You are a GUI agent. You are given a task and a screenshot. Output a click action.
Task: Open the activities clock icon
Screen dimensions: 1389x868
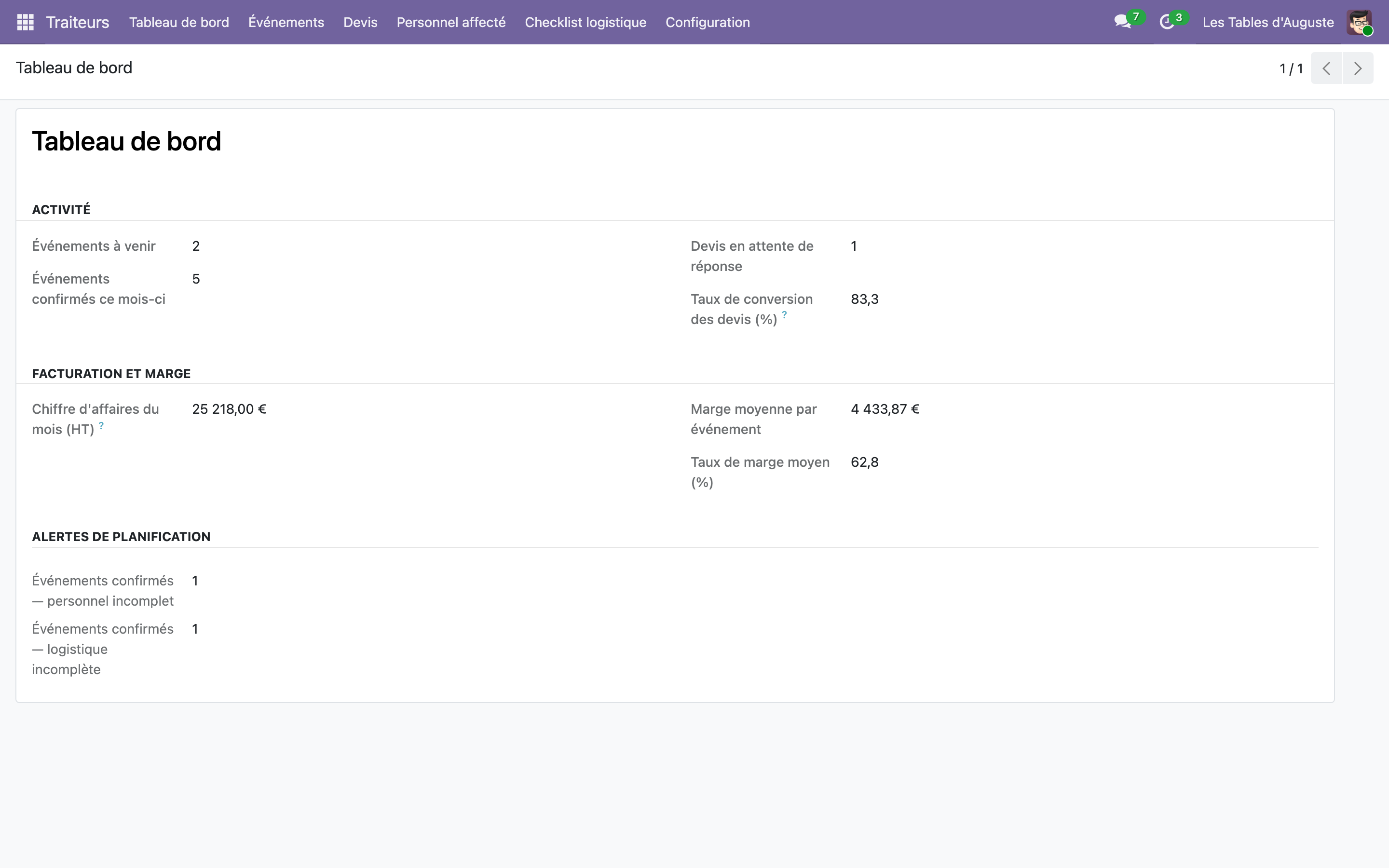pos(1166,22)
